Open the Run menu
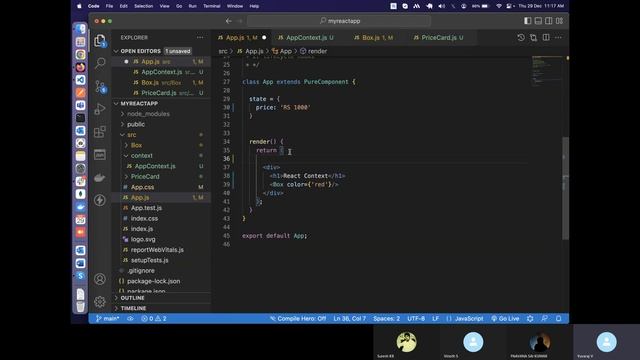640x360 pixels. pos(192,6)
